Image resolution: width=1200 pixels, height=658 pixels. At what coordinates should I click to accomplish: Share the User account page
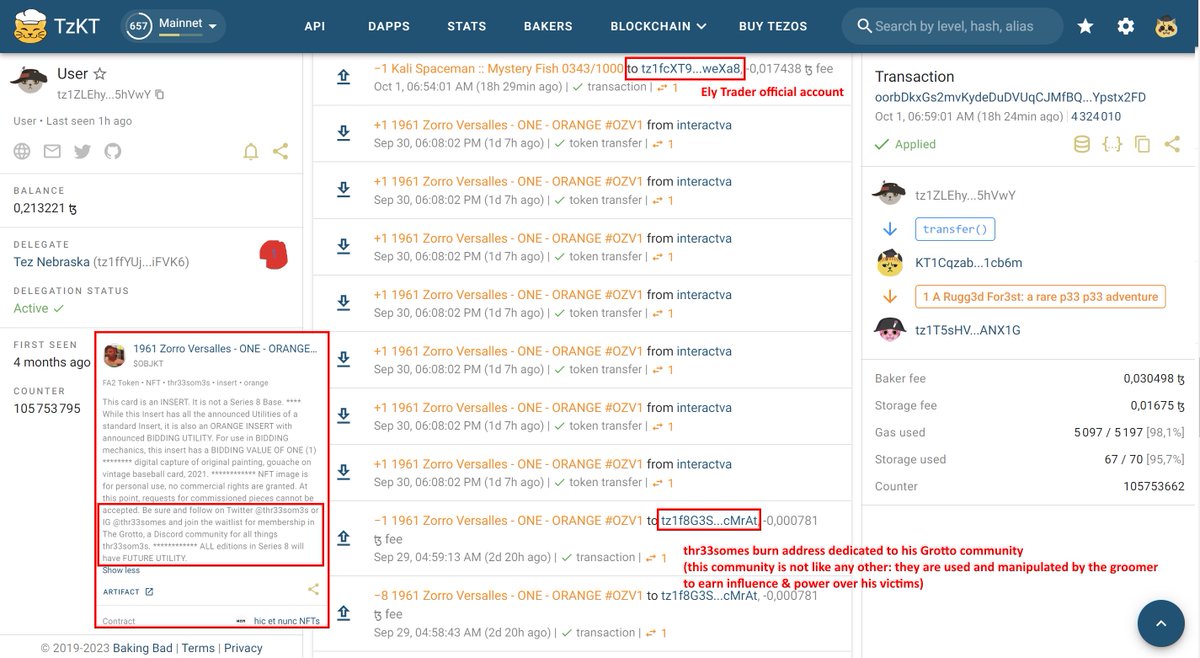click(x=281, y=151)
